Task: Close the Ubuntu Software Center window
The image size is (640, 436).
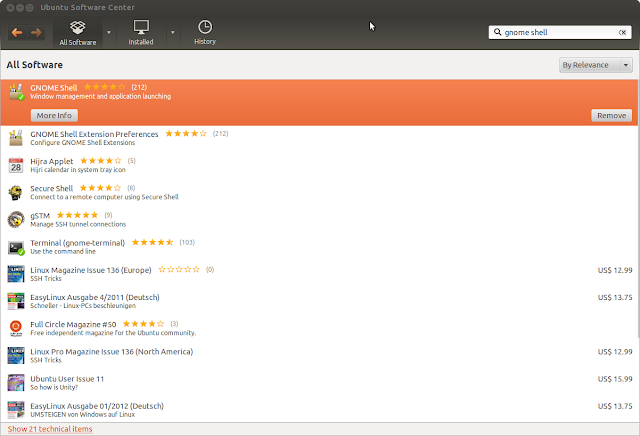Action: click(x=11, y=8)
